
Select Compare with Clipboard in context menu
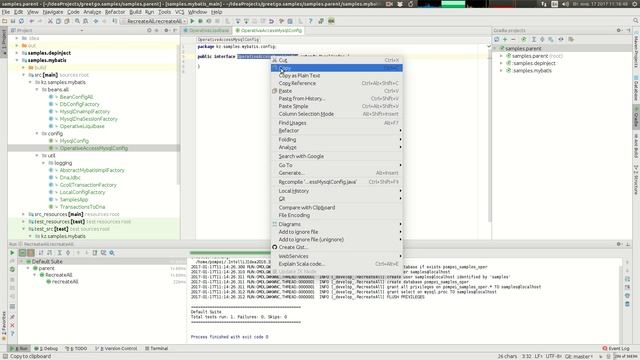337,208
